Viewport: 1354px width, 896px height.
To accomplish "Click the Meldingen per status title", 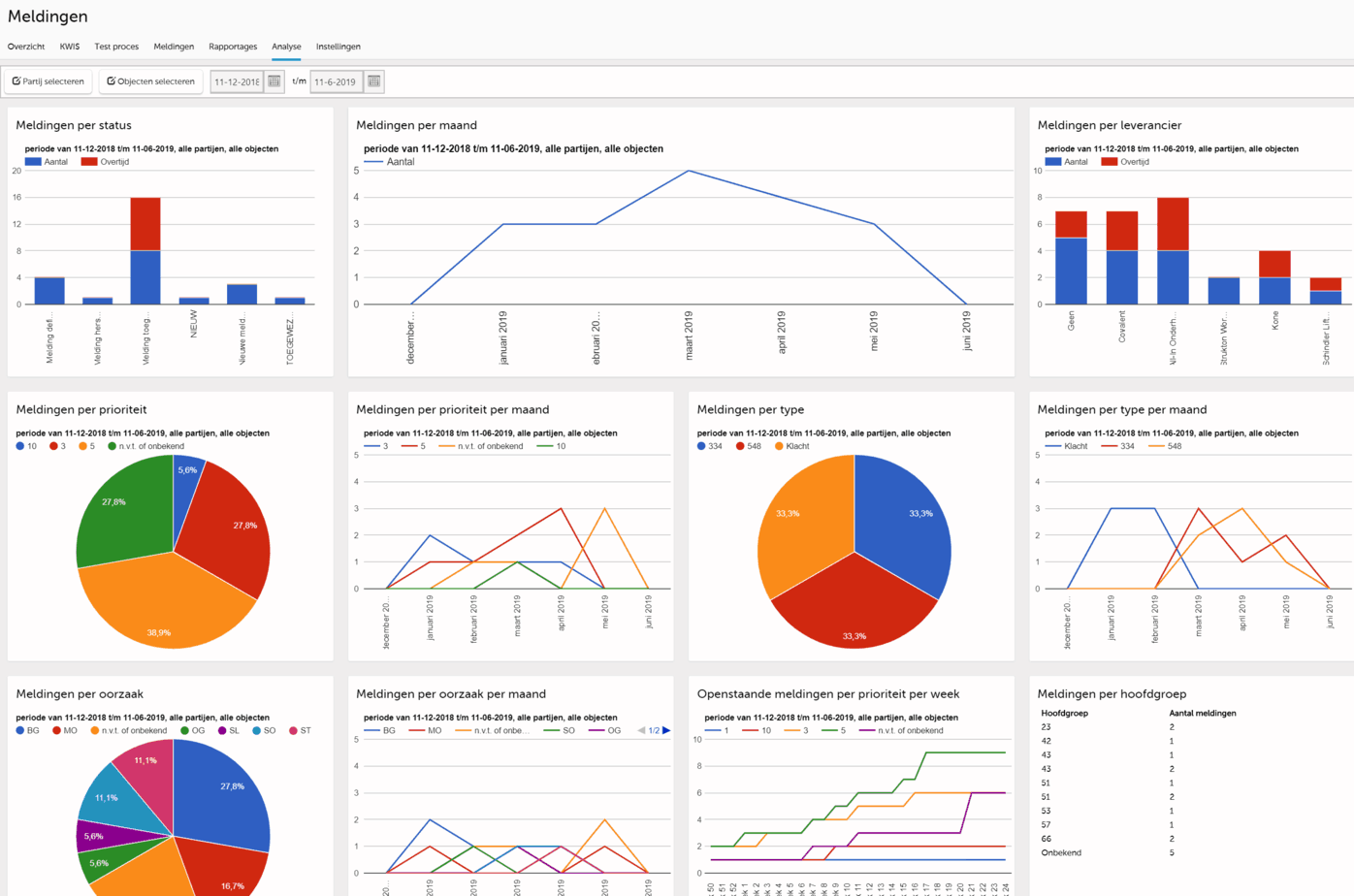I will [74, 125].
